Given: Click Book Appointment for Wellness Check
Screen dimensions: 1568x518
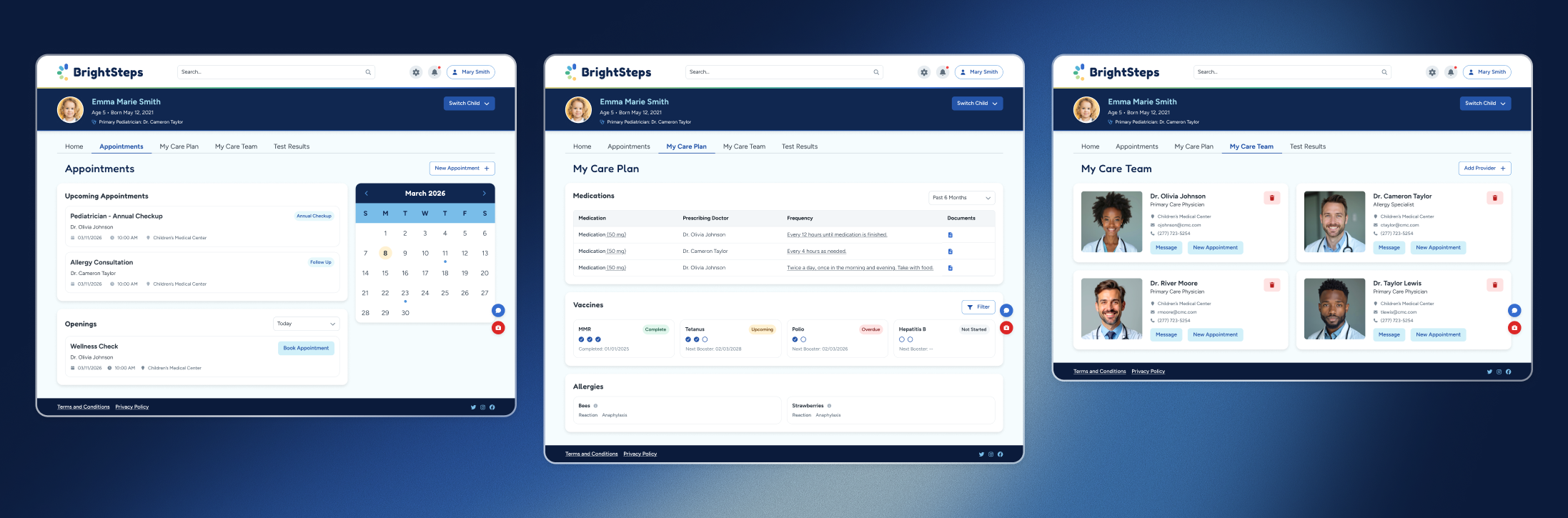Looking at the screenshot, I should pyautogui.click(x=306, y=348).
